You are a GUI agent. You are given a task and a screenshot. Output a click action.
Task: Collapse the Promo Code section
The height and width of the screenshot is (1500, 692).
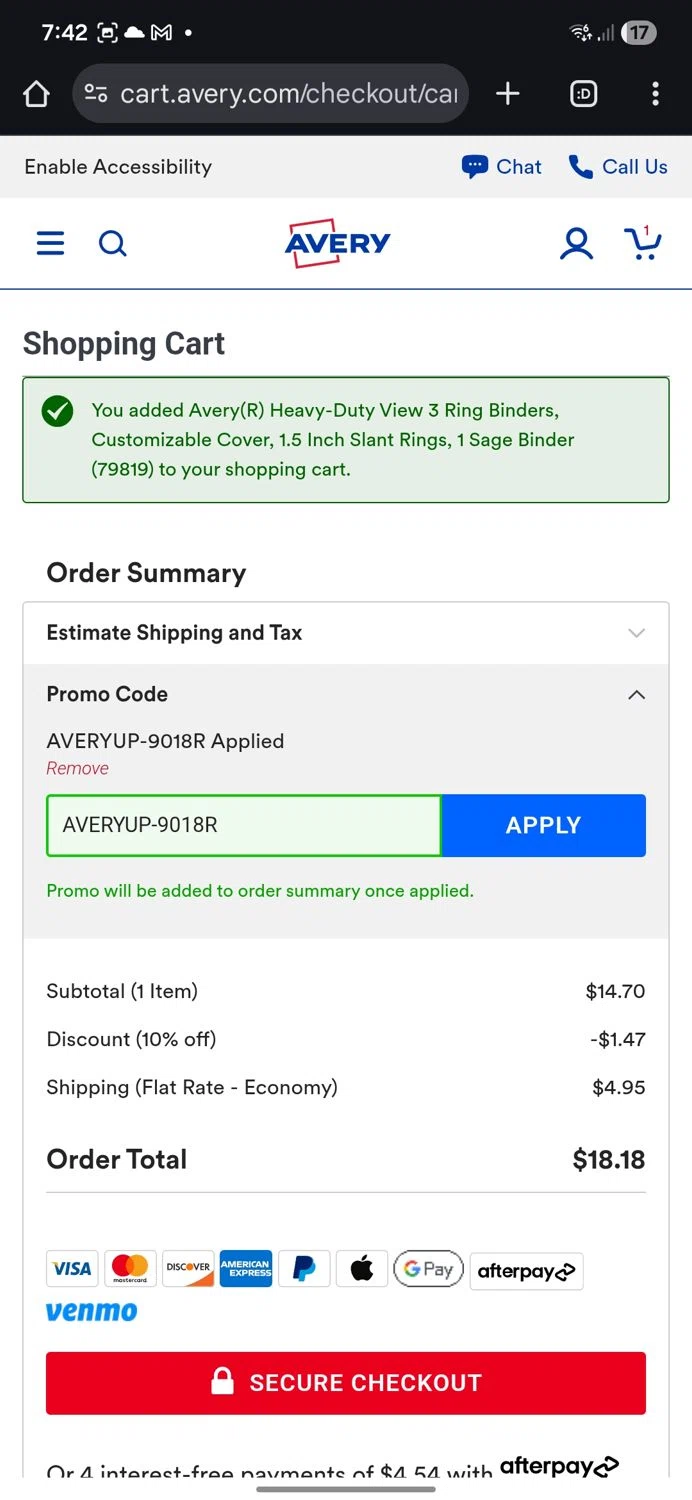pos(636,695)
